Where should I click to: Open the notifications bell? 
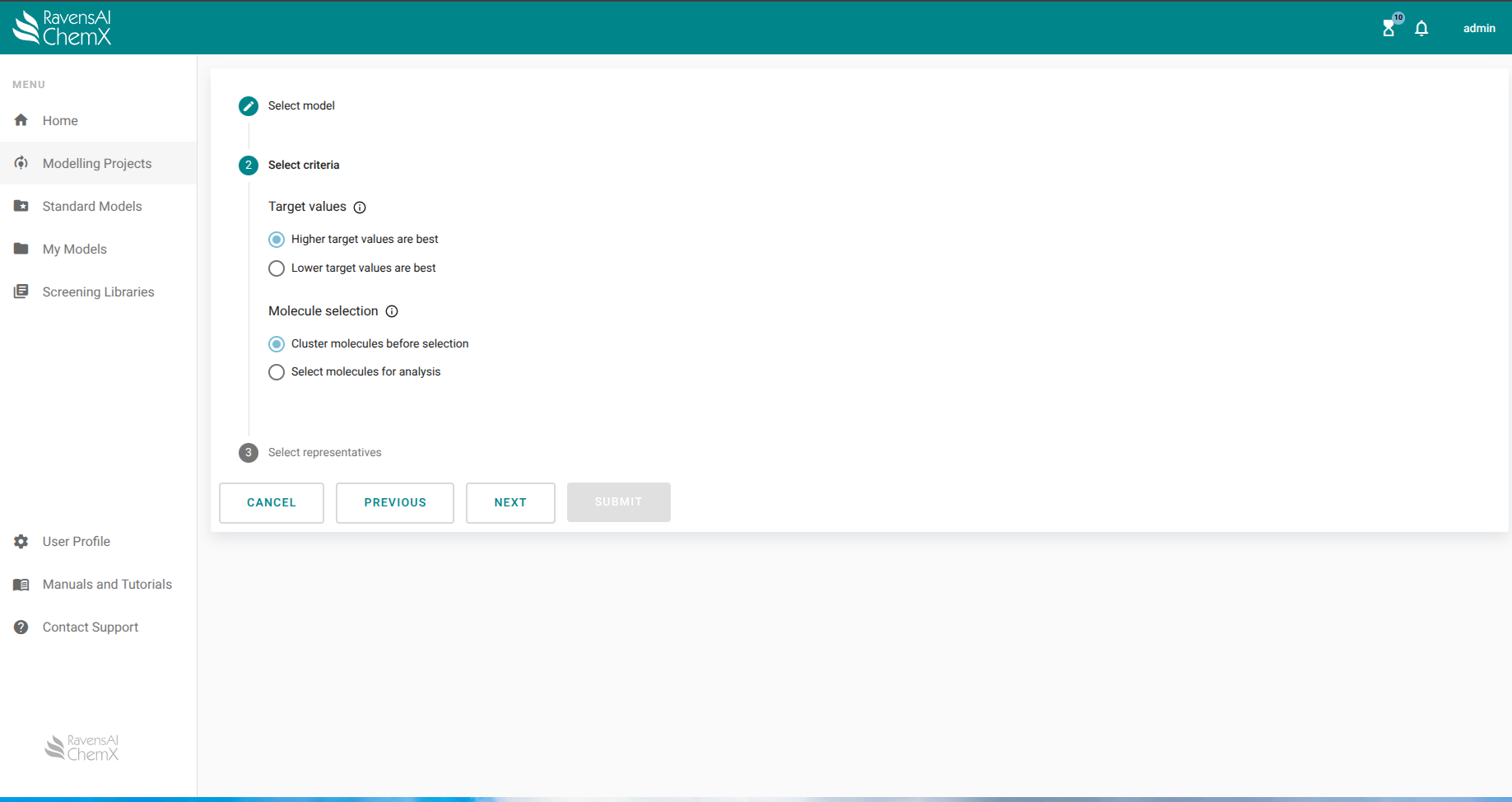click(1421, 29)
